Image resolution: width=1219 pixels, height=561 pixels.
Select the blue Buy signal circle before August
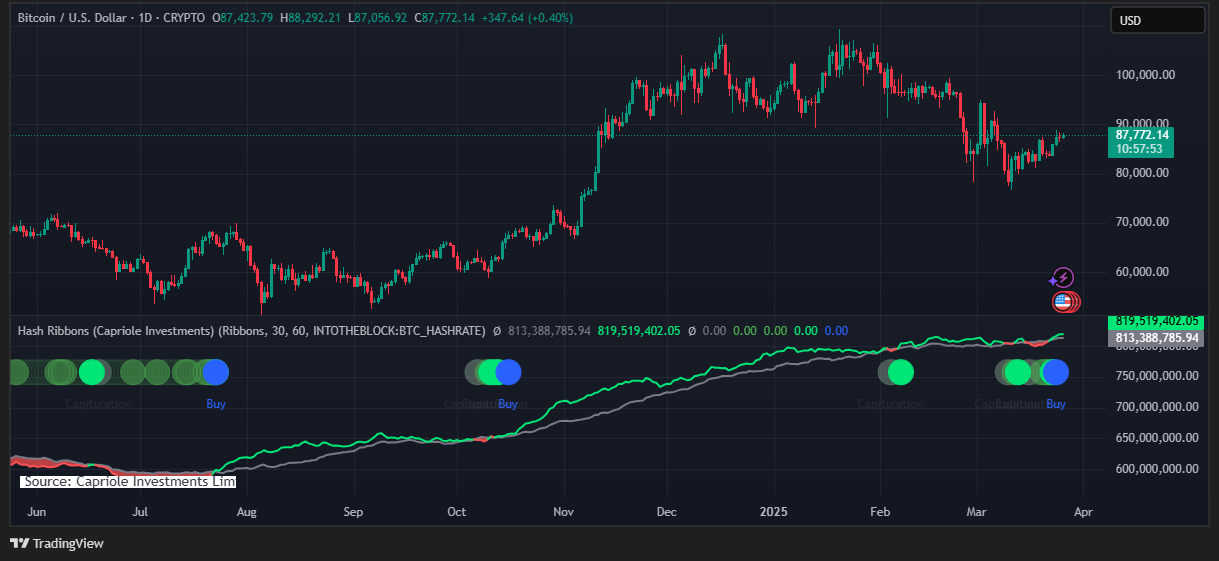tap(215, 373)
